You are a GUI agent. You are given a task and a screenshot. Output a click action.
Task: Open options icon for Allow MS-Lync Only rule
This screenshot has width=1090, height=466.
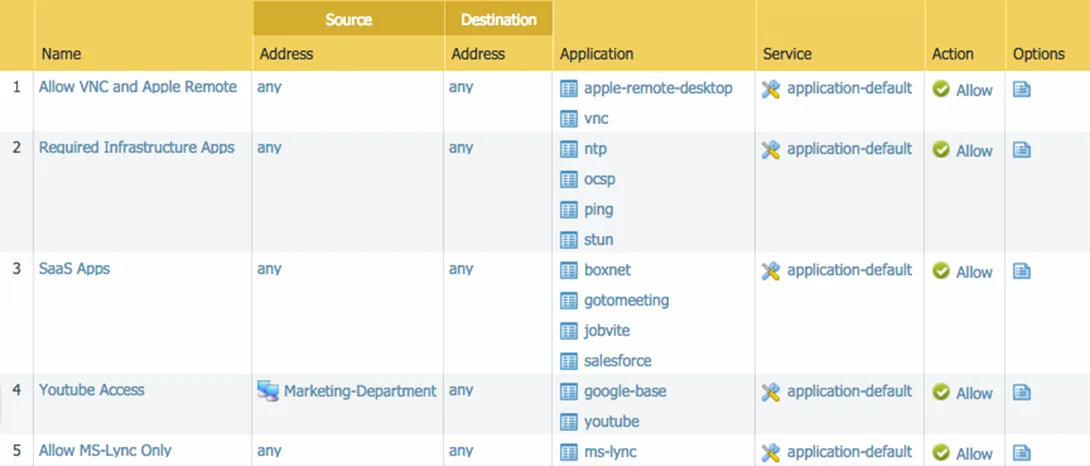pyautogui.click(x=1021, y=452)
